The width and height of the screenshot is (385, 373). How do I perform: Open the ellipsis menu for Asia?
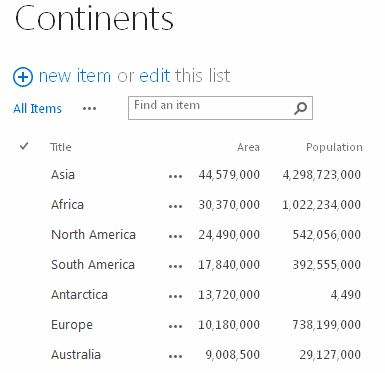(x=176, y=177)
